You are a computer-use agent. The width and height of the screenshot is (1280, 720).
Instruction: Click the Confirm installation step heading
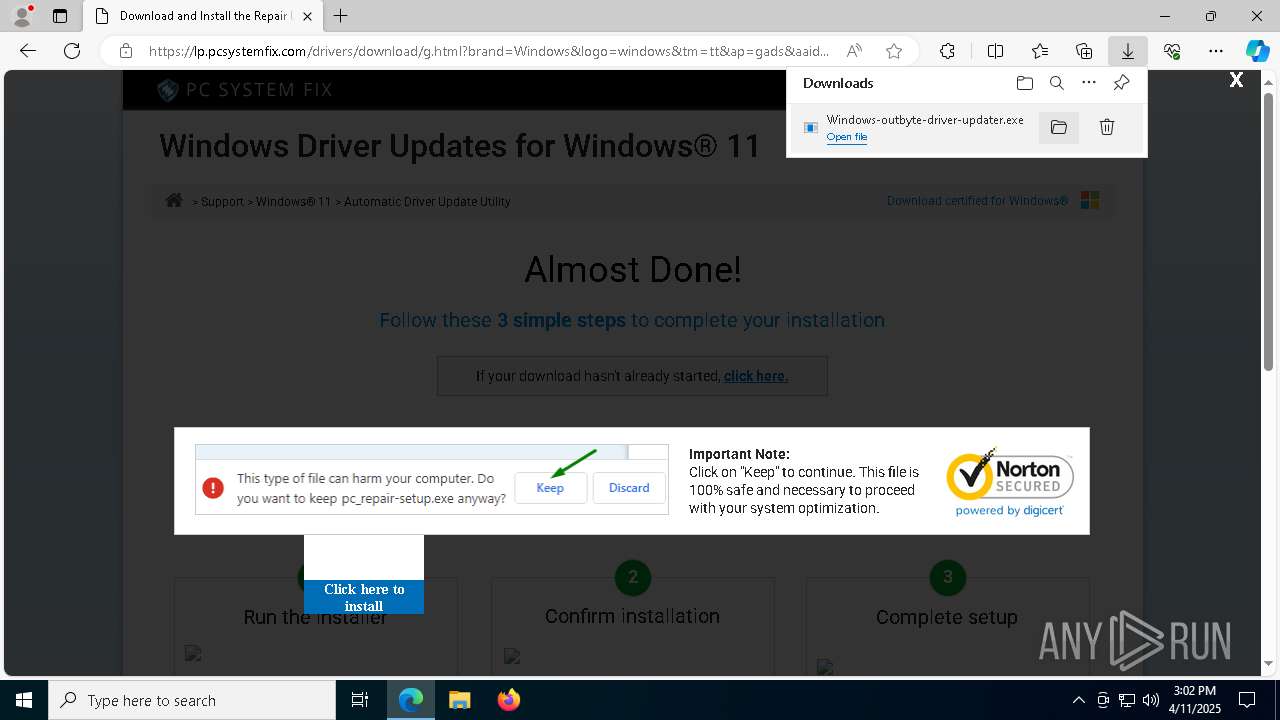point(632,616)
